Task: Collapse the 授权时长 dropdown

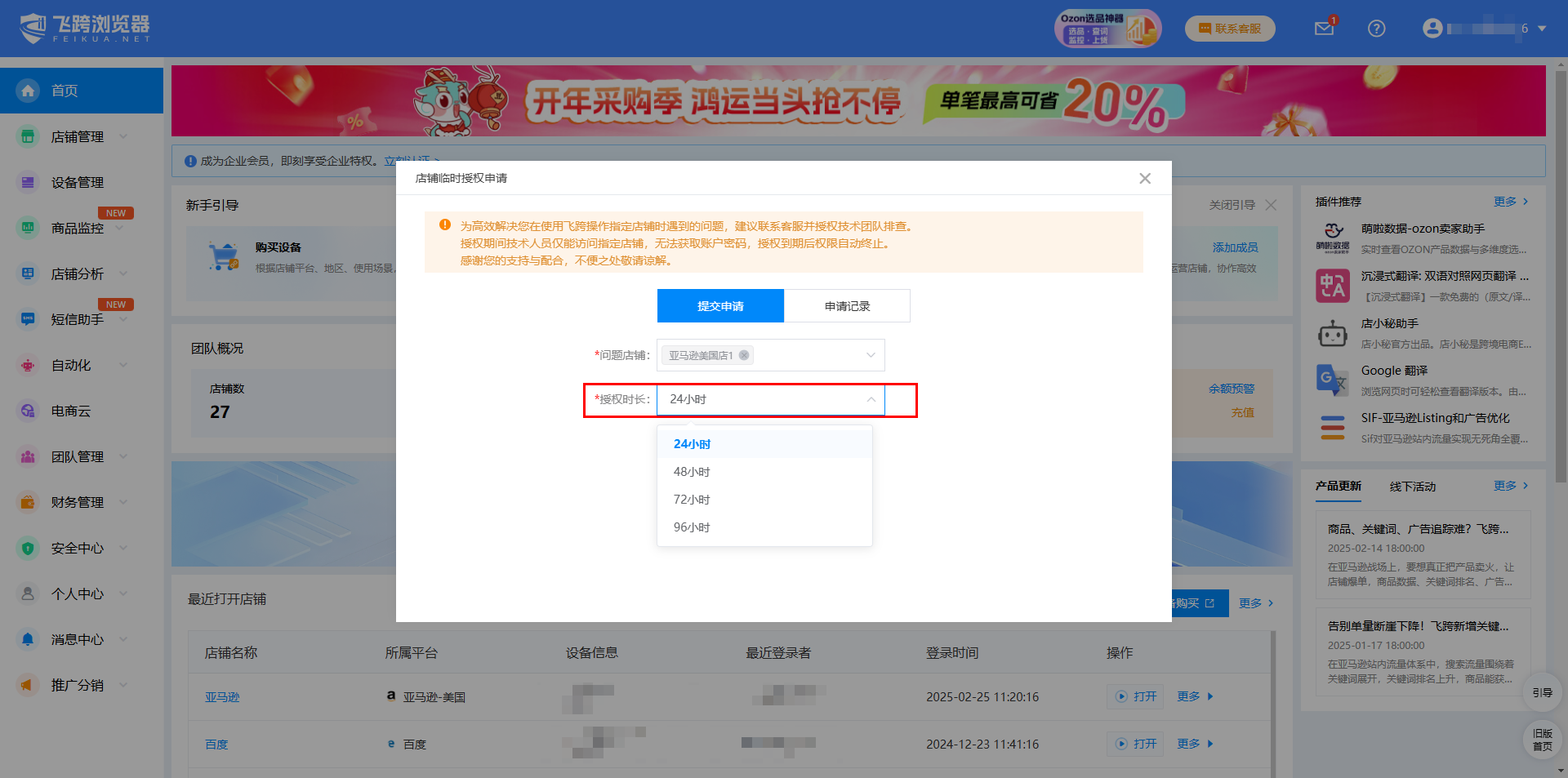Action: tap(871, 399)
